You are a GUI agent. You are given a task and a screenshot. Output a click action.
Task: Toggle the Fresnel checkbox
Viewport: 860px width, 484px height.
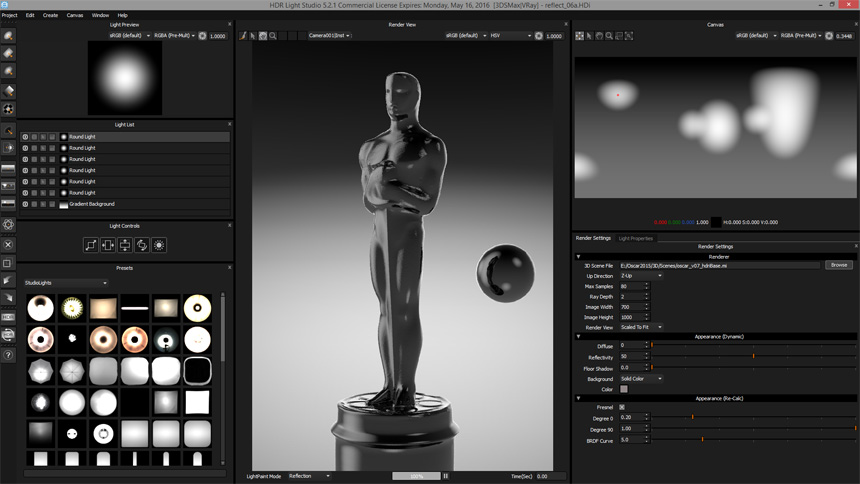[622, 407]
